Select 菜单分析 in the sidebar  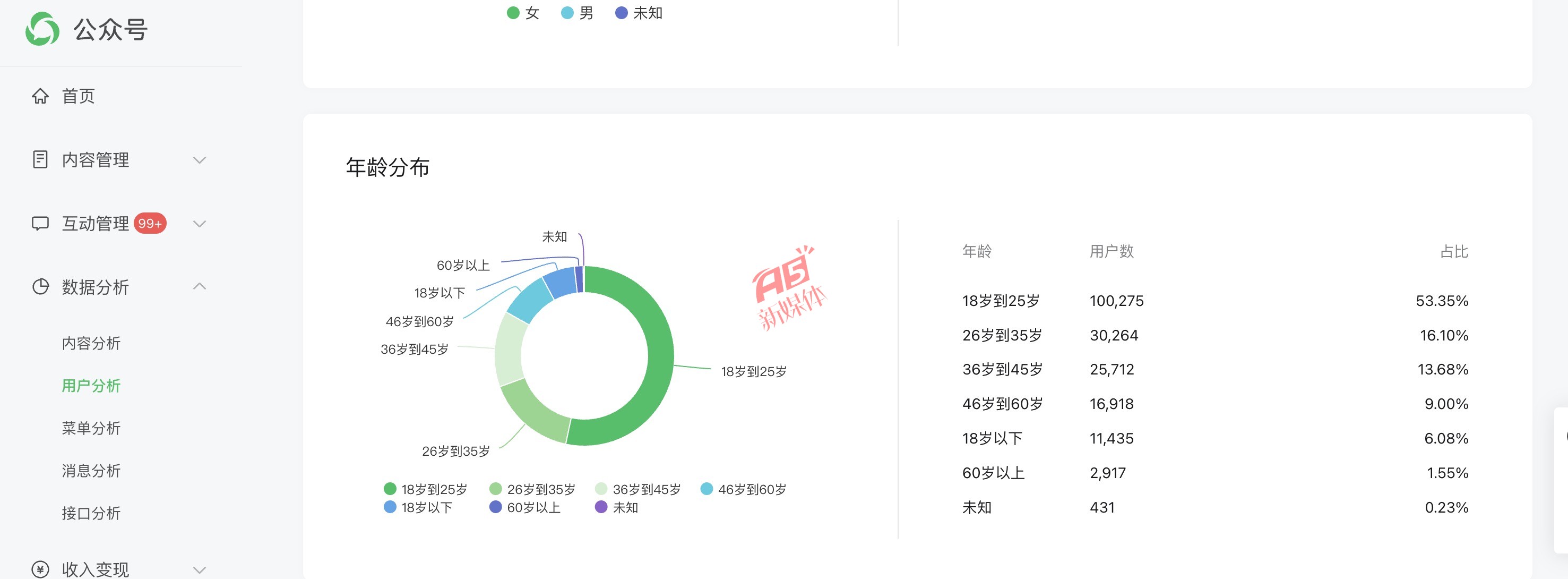coord(91,428)
